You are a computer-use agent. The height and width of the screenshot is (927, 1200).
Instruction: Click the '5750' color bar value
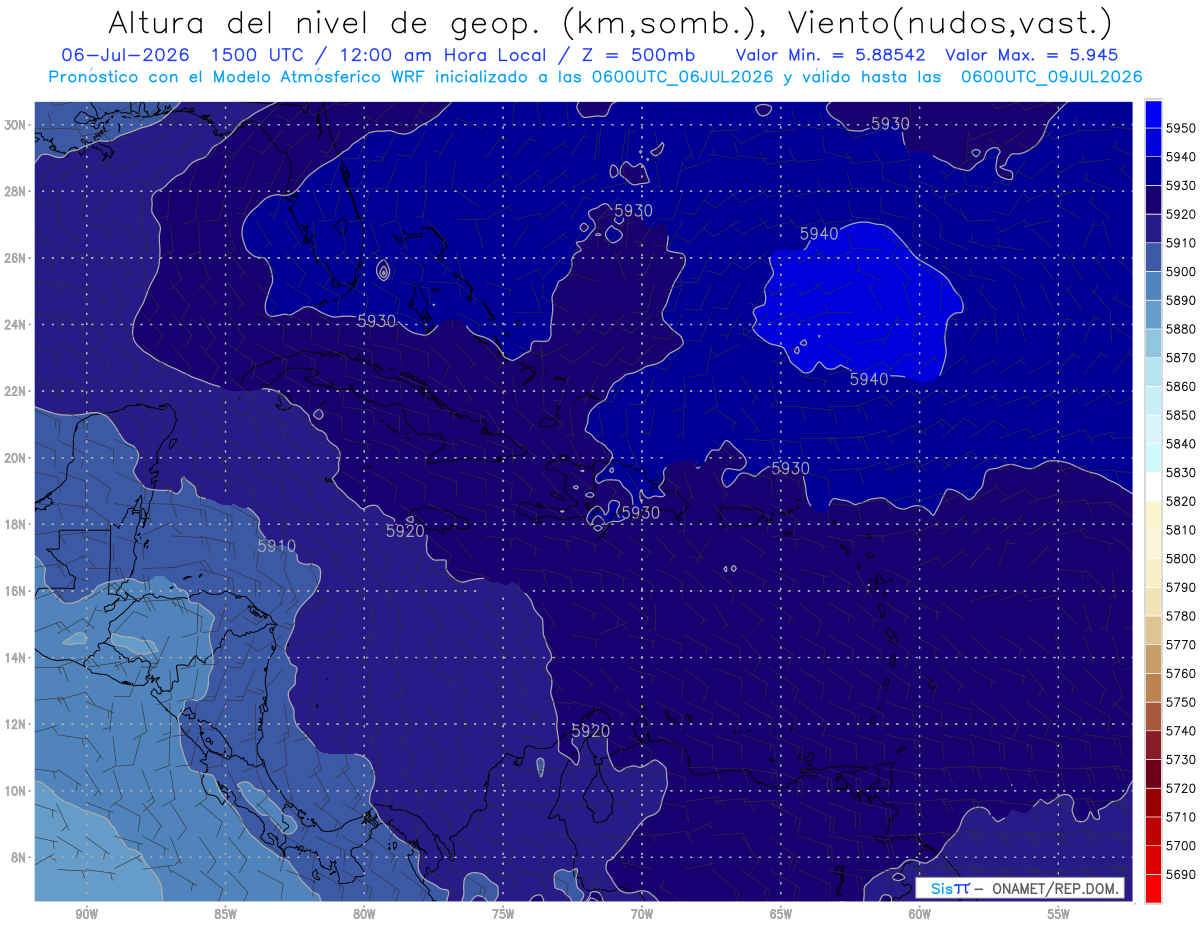click(x=1180, y=702)
